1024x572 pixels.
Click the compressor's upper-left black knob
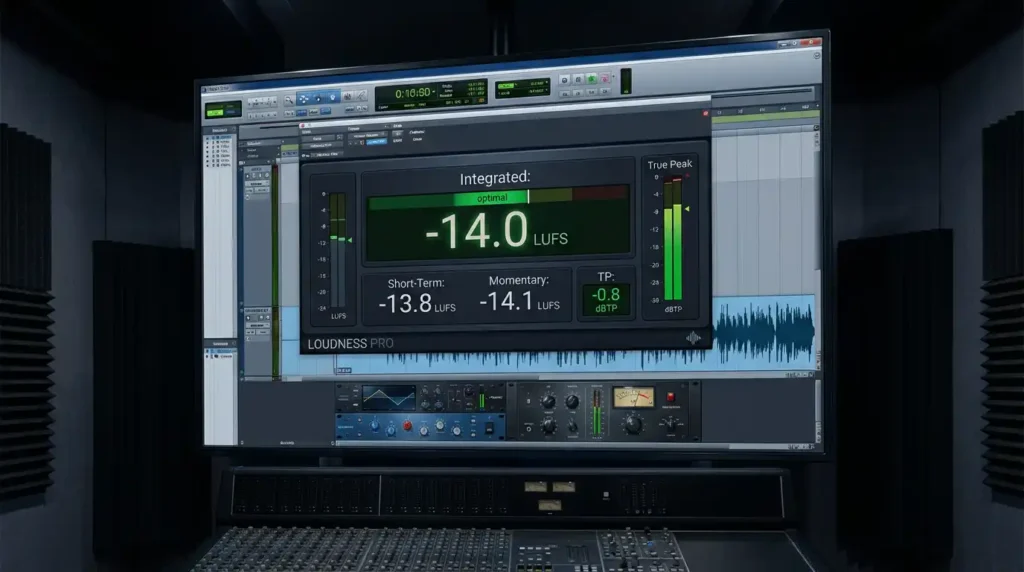click(x=548, y=402)
